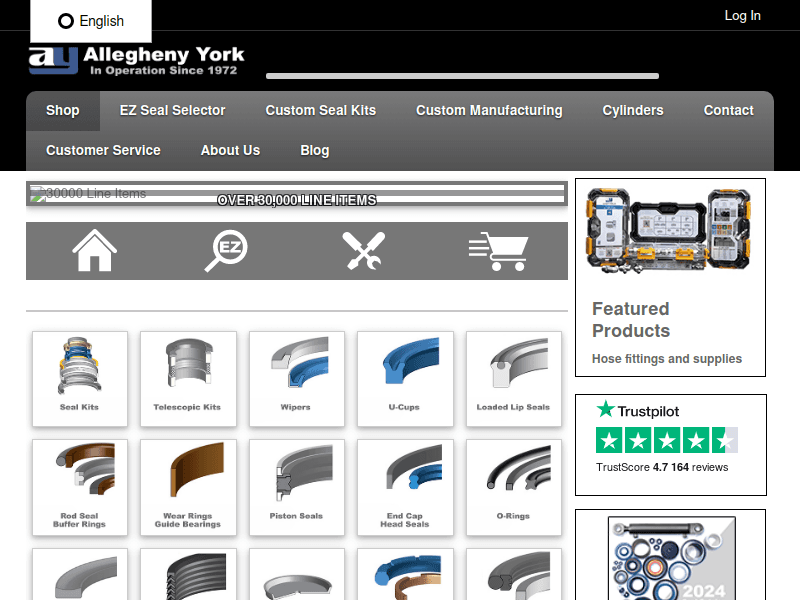
Task: Select the Seal Kits category tile
Action: click(80, 378)
